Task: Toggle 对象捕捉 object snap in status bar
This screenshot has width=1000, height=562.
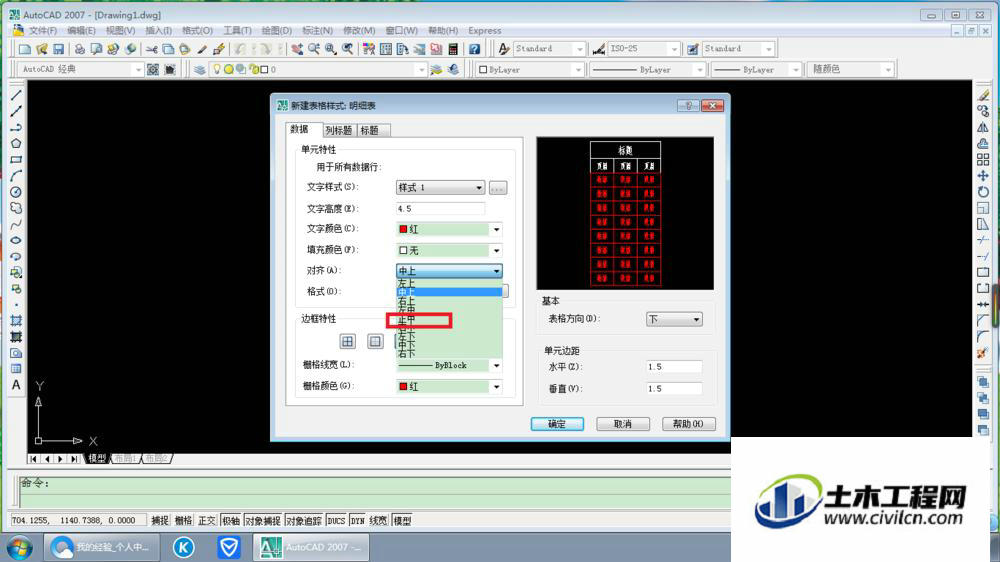Action: click(x=263, y=521)
